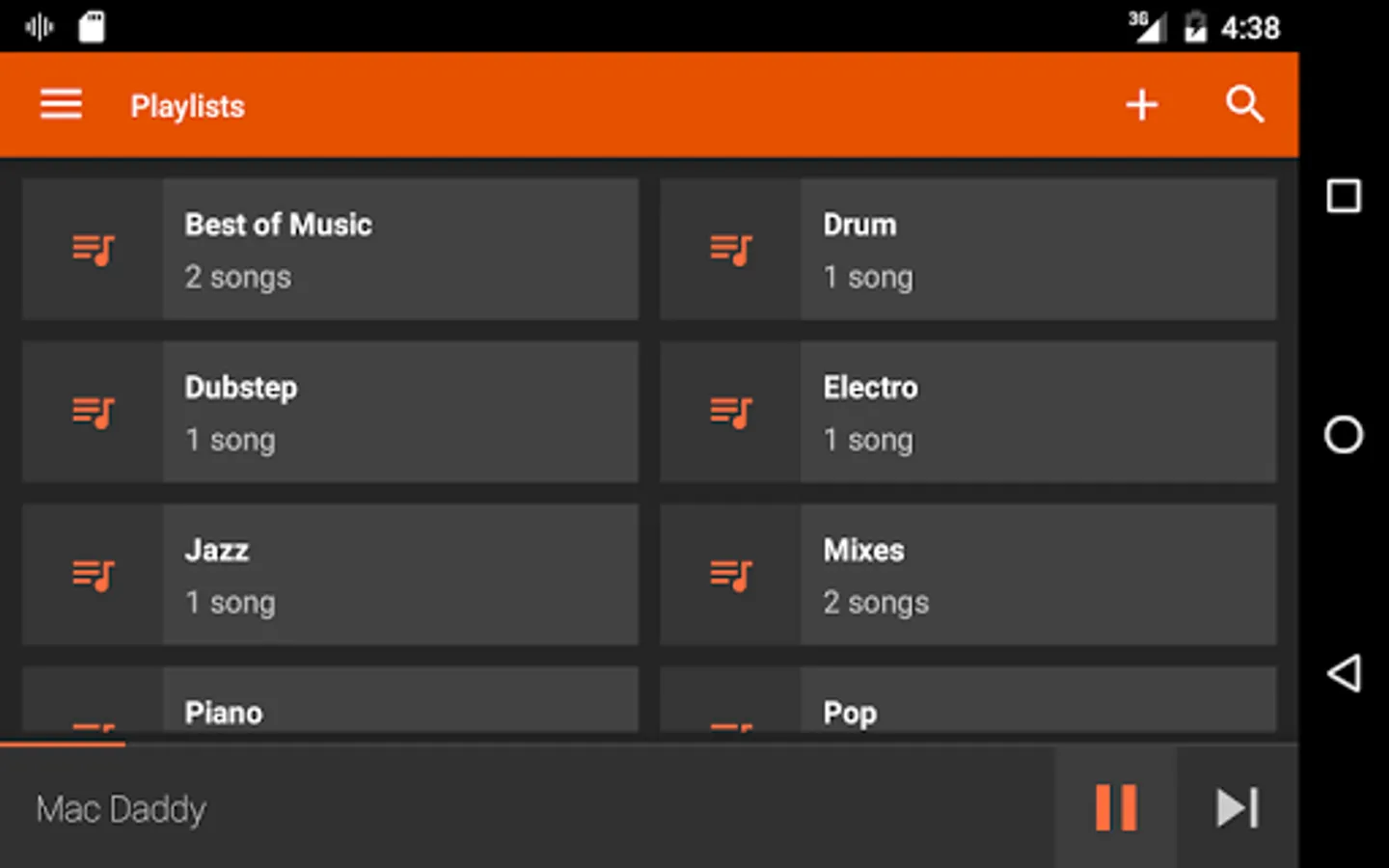The height and width of the screenshot is (868, 1389).
Task: Open the hamburger navigation menu
Action: [x=61, y=104]
